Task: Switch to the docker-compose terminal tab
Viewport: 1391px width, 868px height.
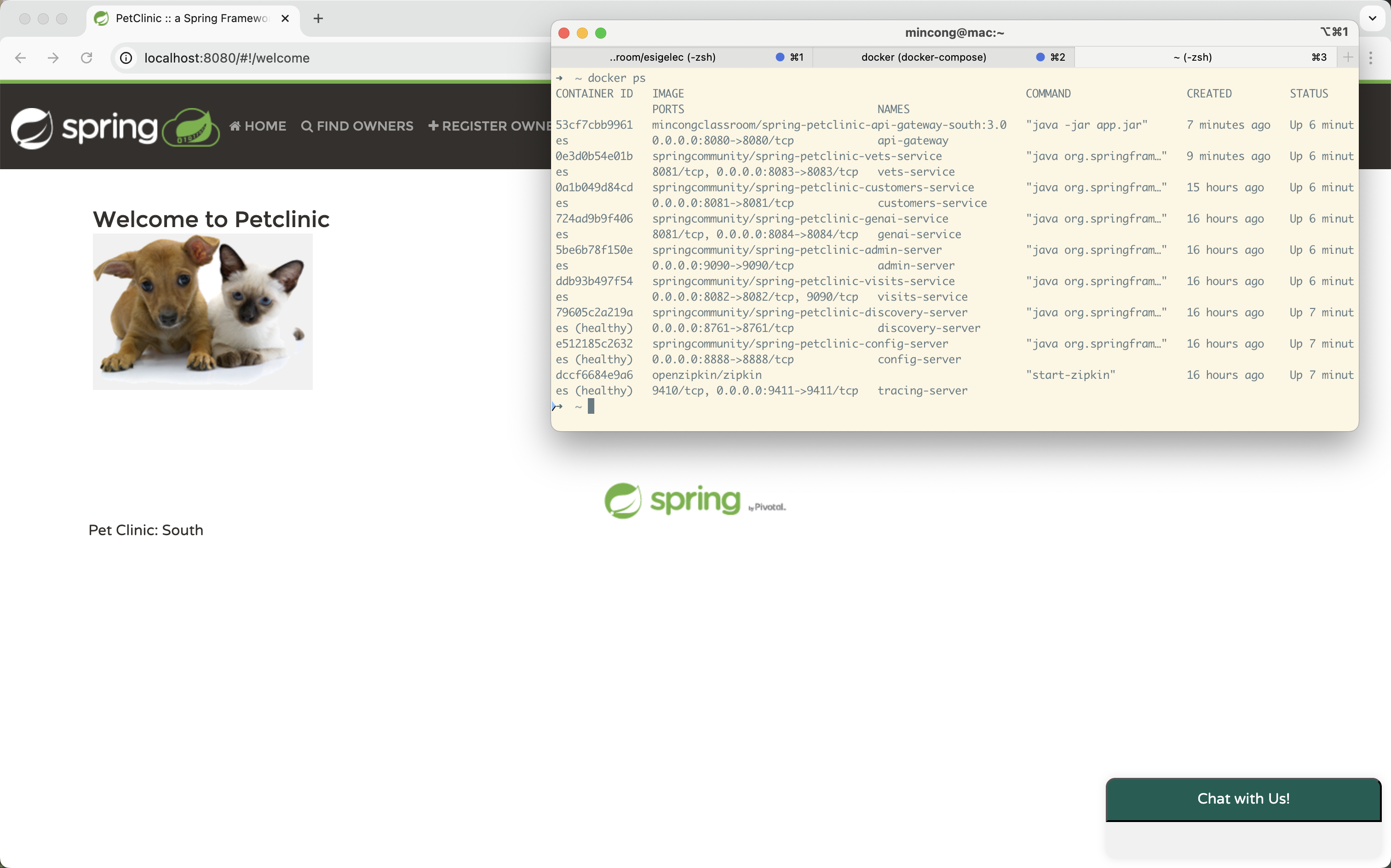Action: [x=924, y=57]
